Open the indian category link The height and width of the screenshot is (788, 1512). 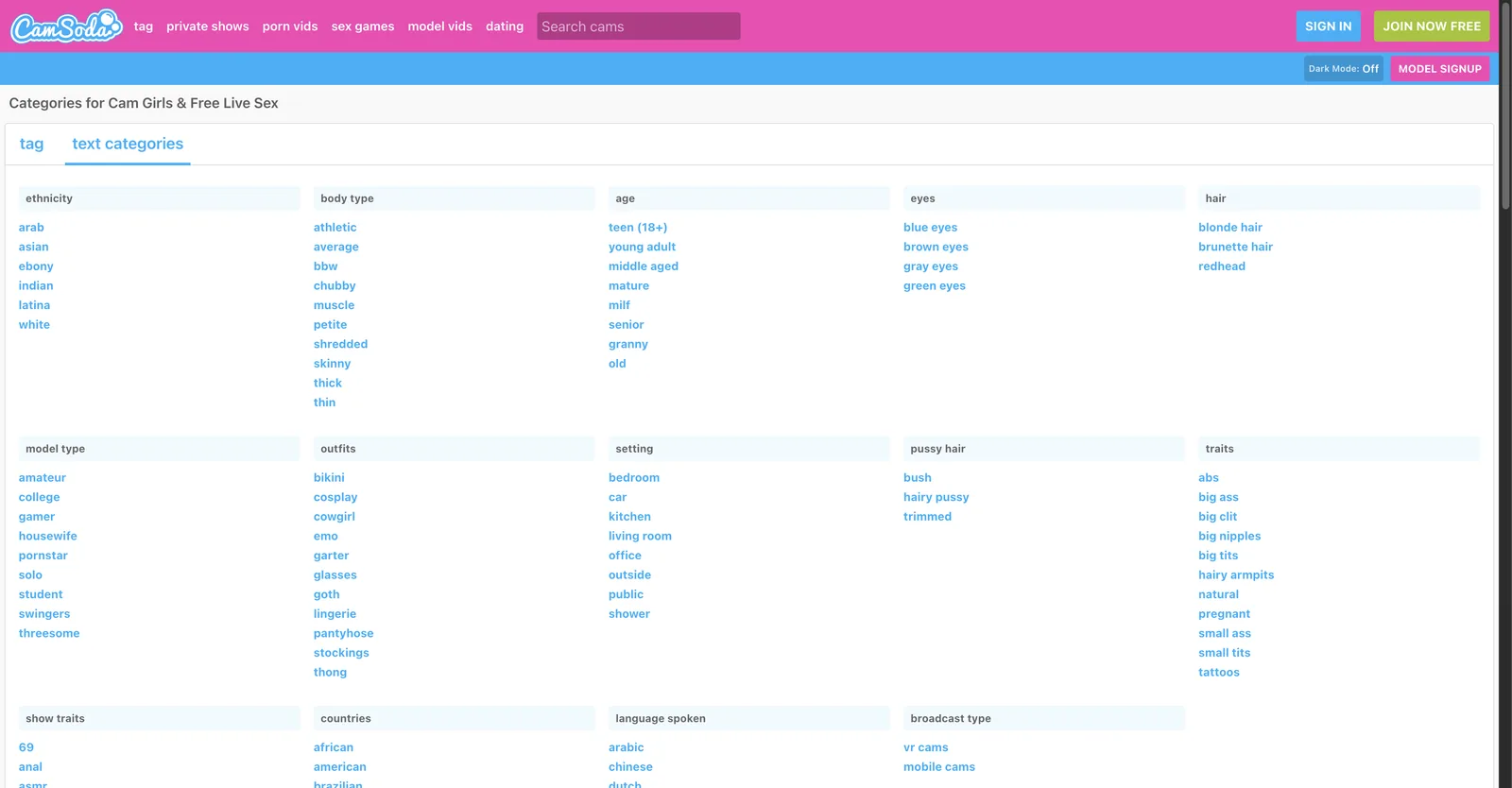36,285
